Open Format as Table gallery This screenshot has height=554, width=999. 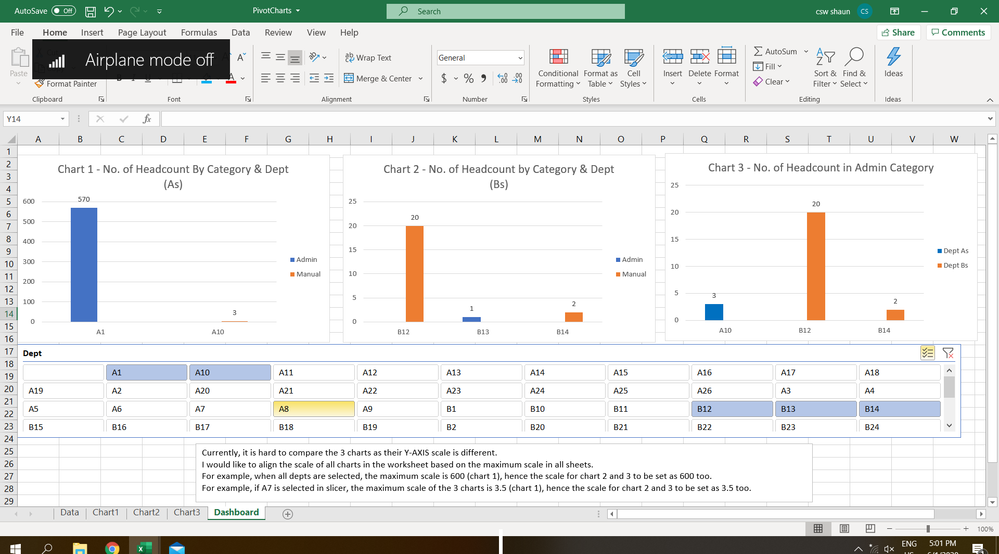coord(601,68)
